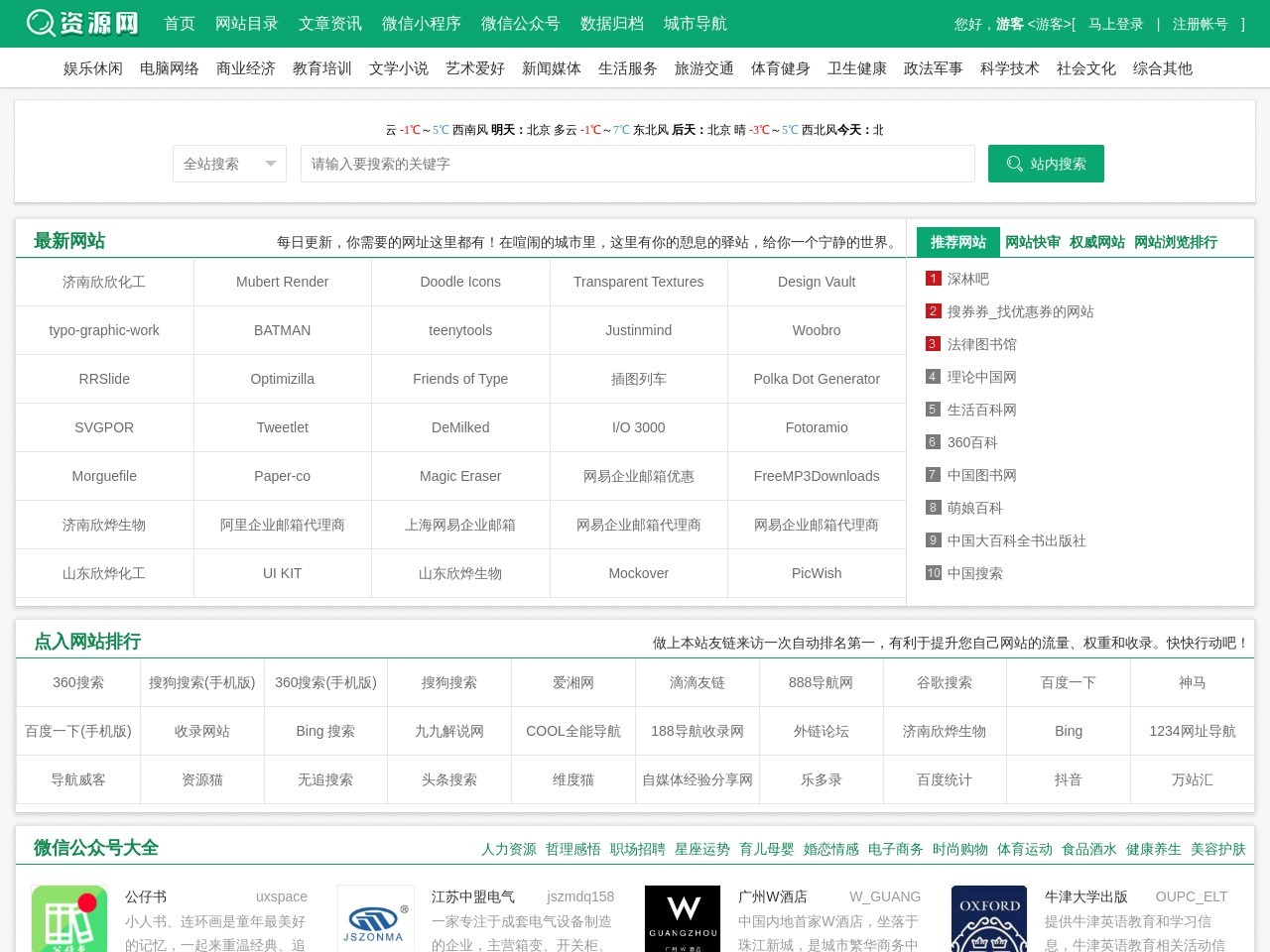Screen dimensions: 1270x952
Task: Select the 网站浏览排行 tab
Action: [x=1175, y=242]
